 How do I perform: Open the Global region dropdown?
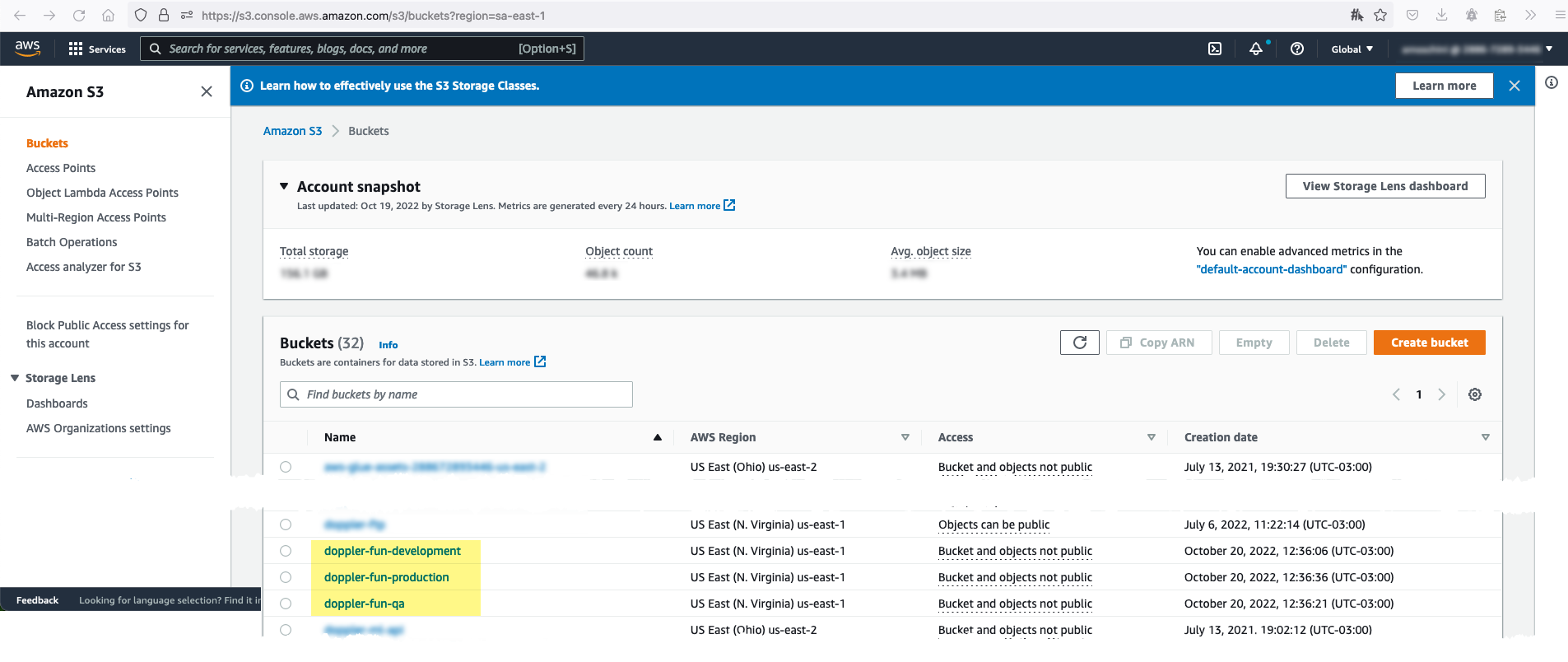click(x=1352, y=49)
